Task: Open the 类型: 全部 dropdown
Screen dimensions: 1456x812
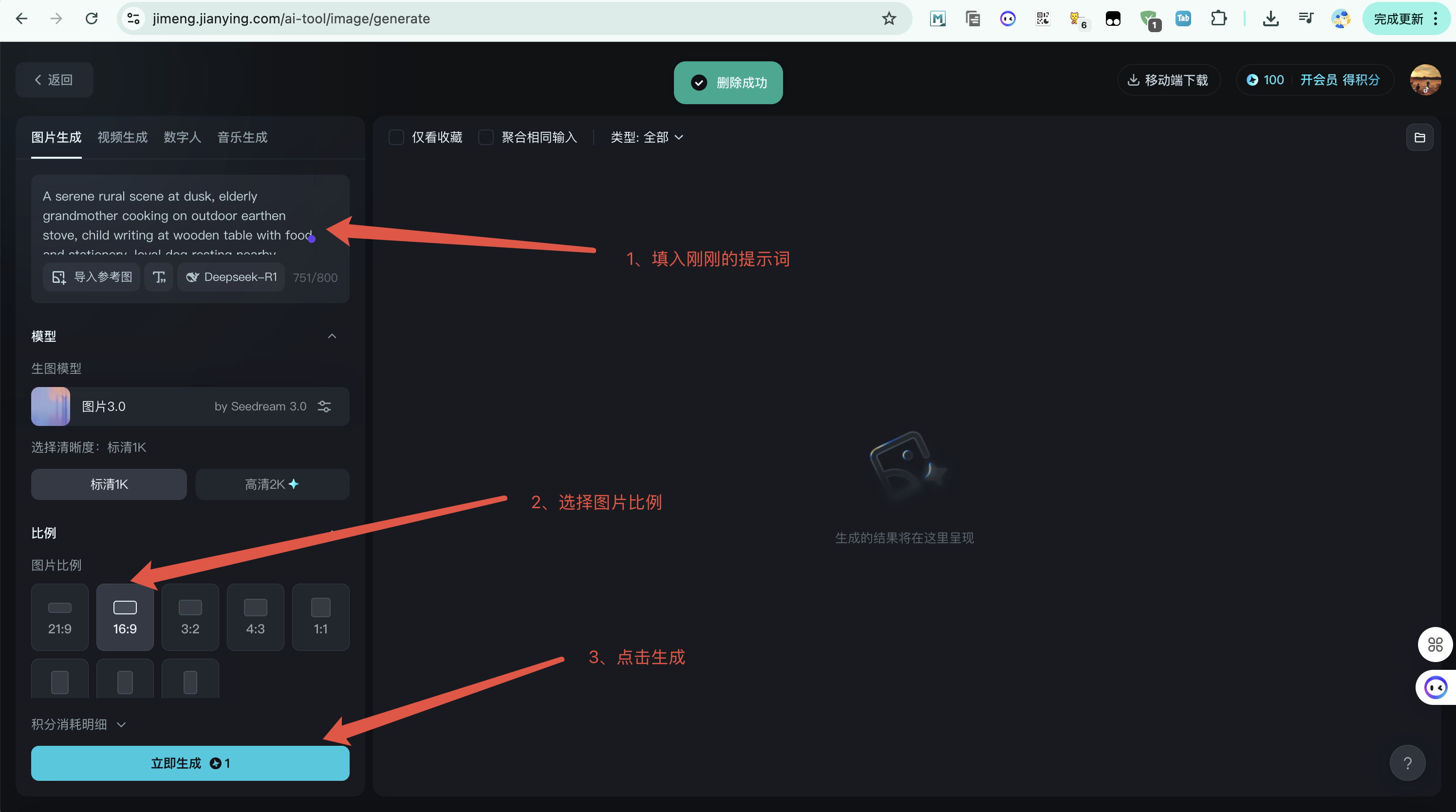Action: coord(647,137)
